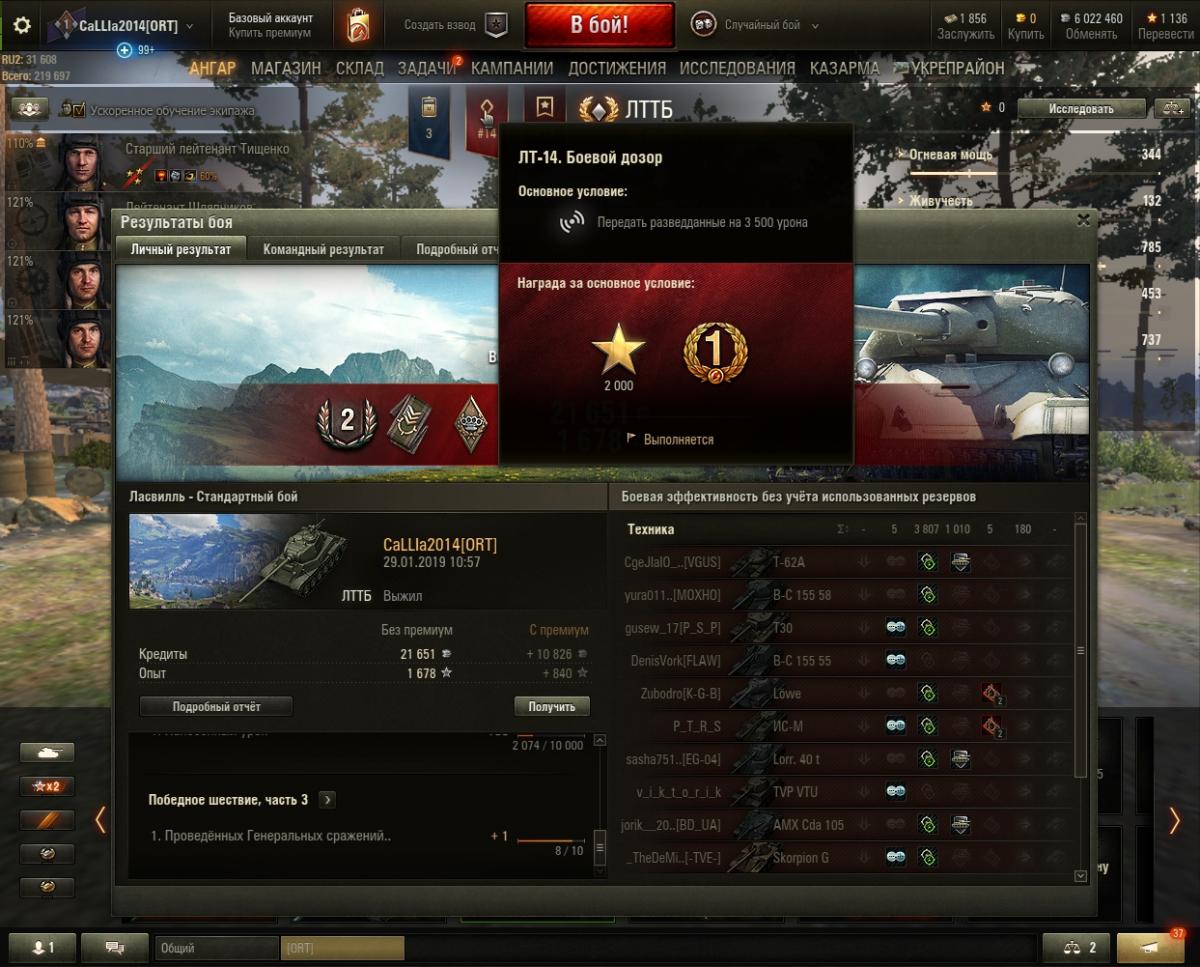Toggle the orange stripe carousel filter
Image resolution: width=1200 pixels, height=967 pixels.
coord(47,820)
